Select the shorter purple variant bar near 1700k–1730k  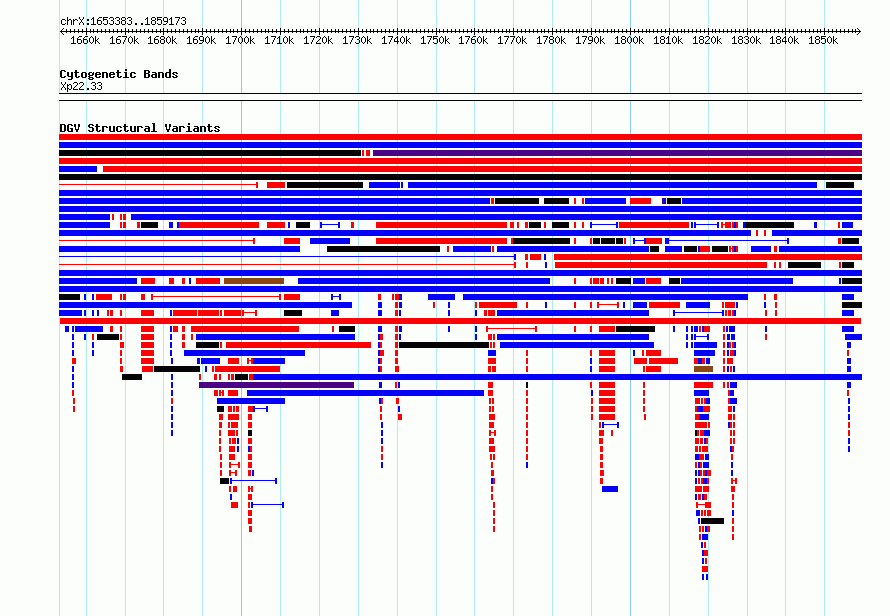[x=276, y=385]
